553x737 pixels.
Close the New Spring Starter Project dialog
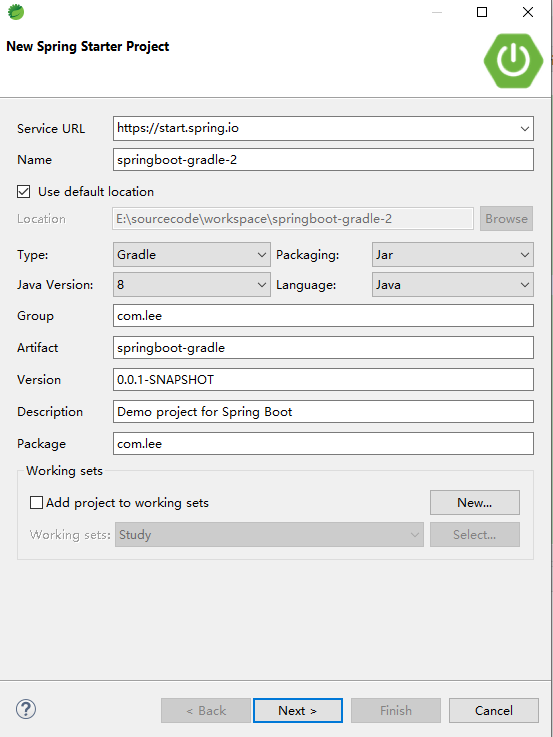pos(528,12)
